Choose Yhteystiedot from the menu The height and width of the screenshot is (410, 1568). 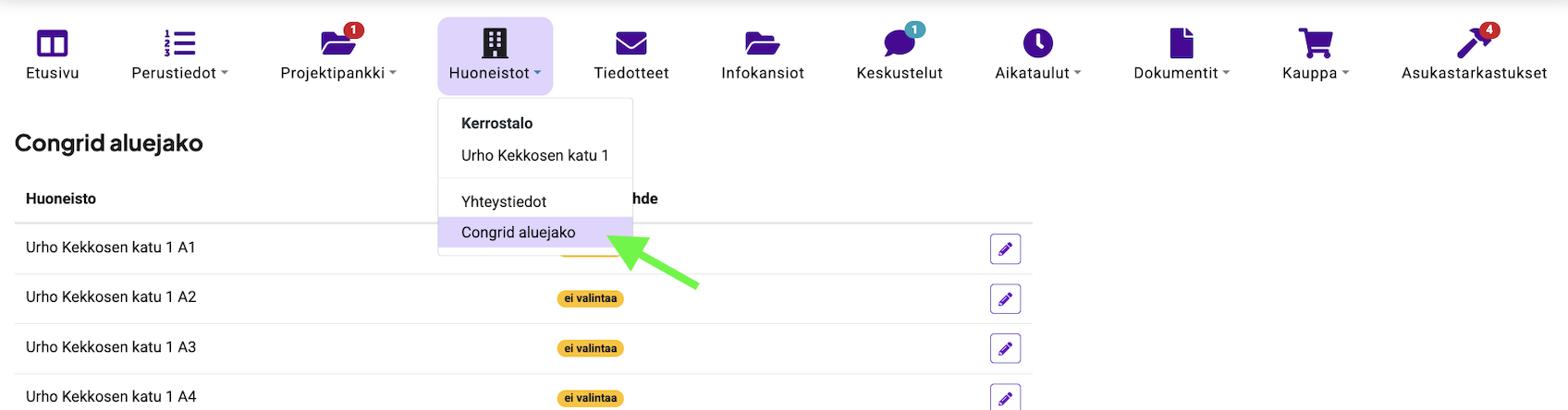[504, 201]
